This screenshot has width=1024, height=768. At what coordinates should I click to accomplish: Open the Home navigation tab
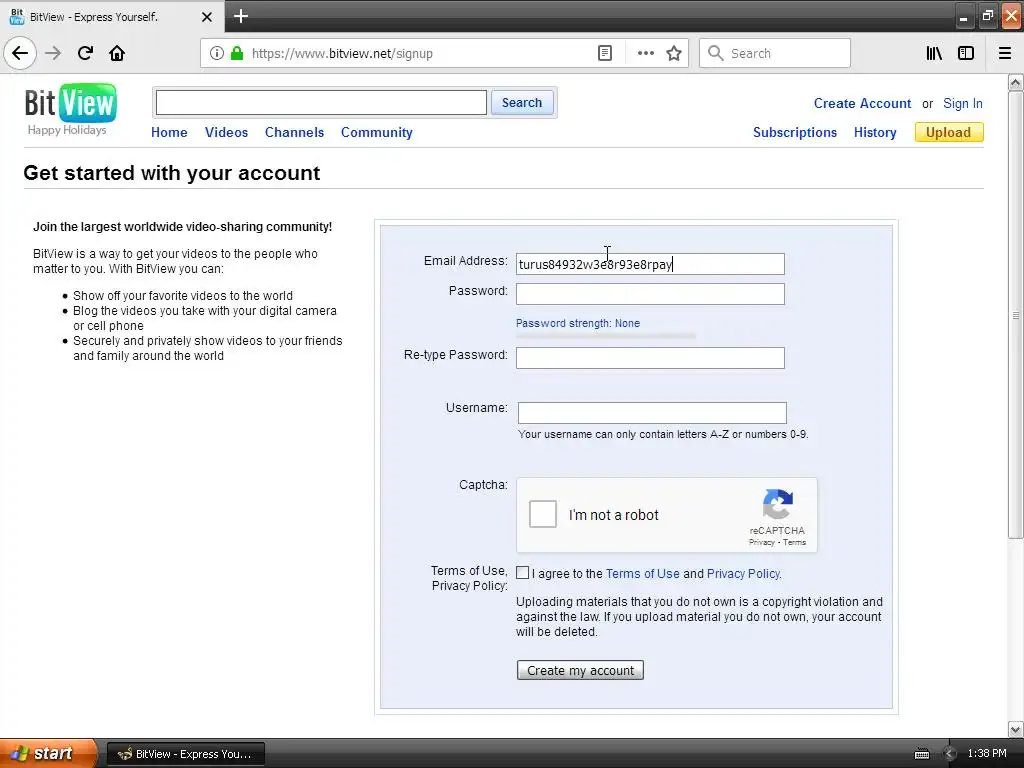[x=169, y=132]
